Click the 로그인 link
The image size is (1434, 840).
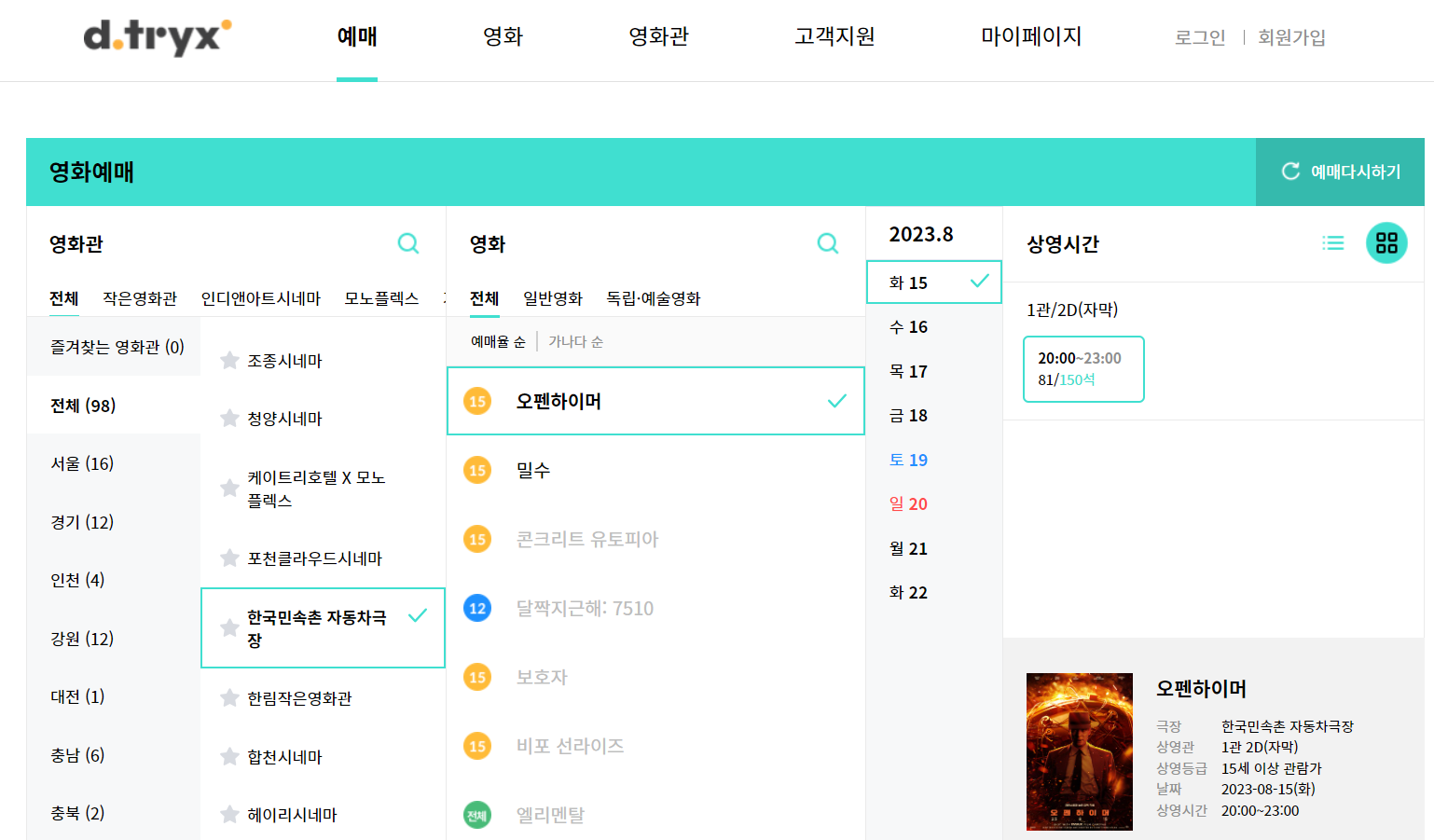pos(1199,37)
